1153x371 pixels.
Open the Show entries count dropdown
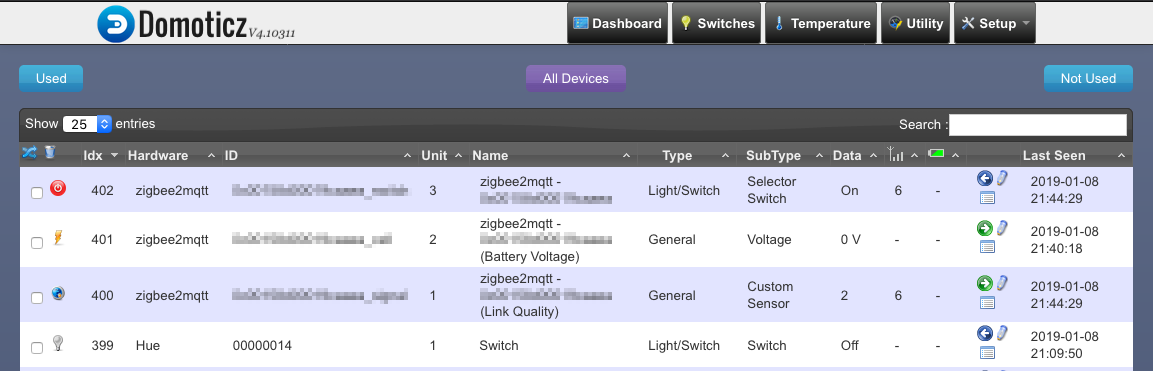(x=87, y=124)
